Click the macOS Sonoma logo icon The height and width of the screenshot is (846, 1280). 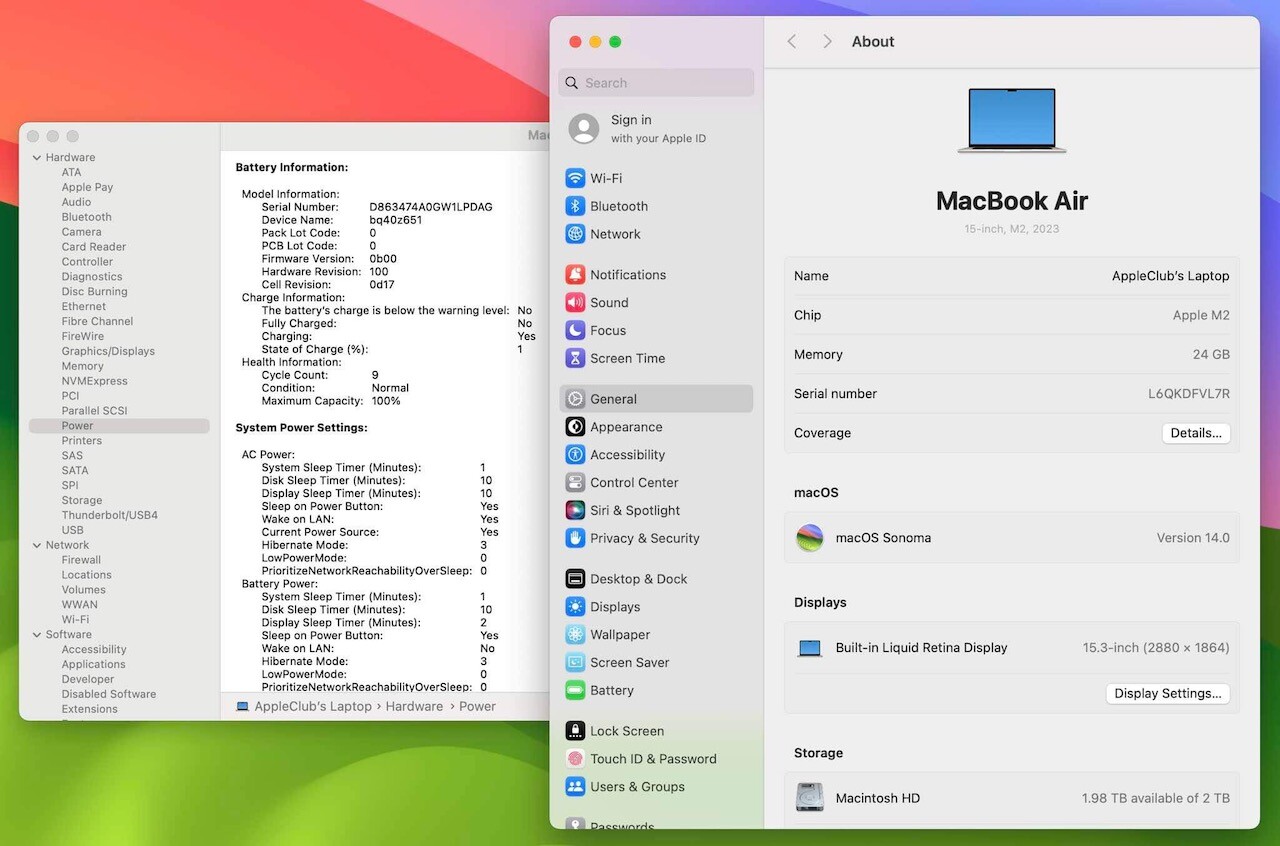coord(810,538)
